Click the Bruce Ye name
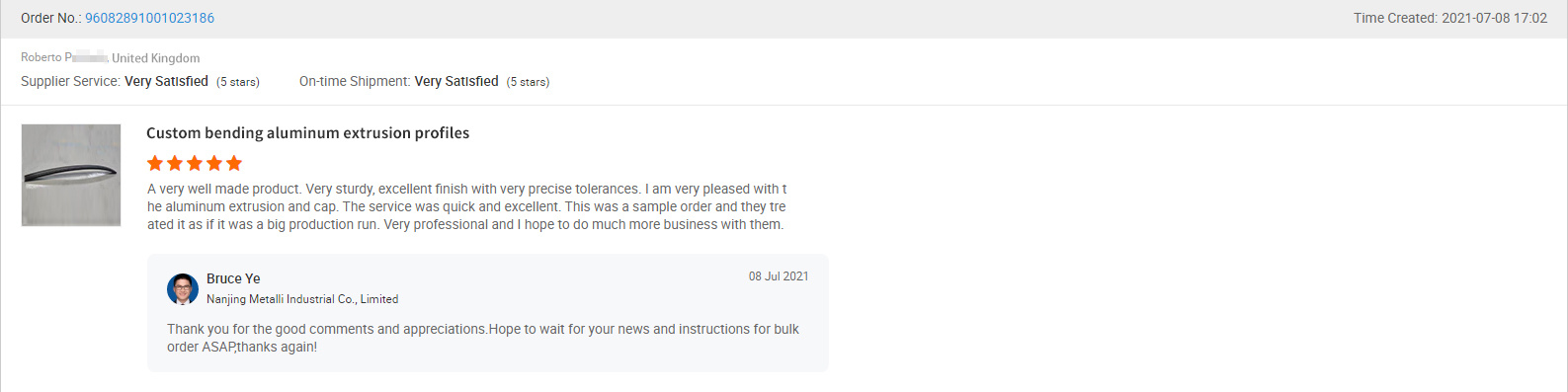Screen dimensions: 1568x392 pos(233,278)
